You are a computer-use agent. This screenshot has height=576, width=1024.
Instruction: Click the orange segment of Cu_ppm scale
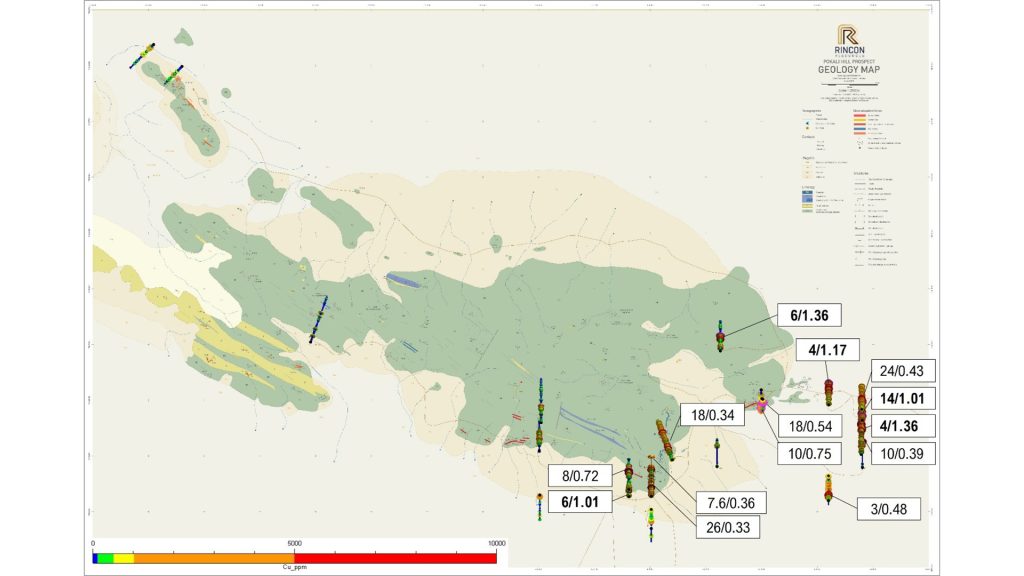[214, 557]
